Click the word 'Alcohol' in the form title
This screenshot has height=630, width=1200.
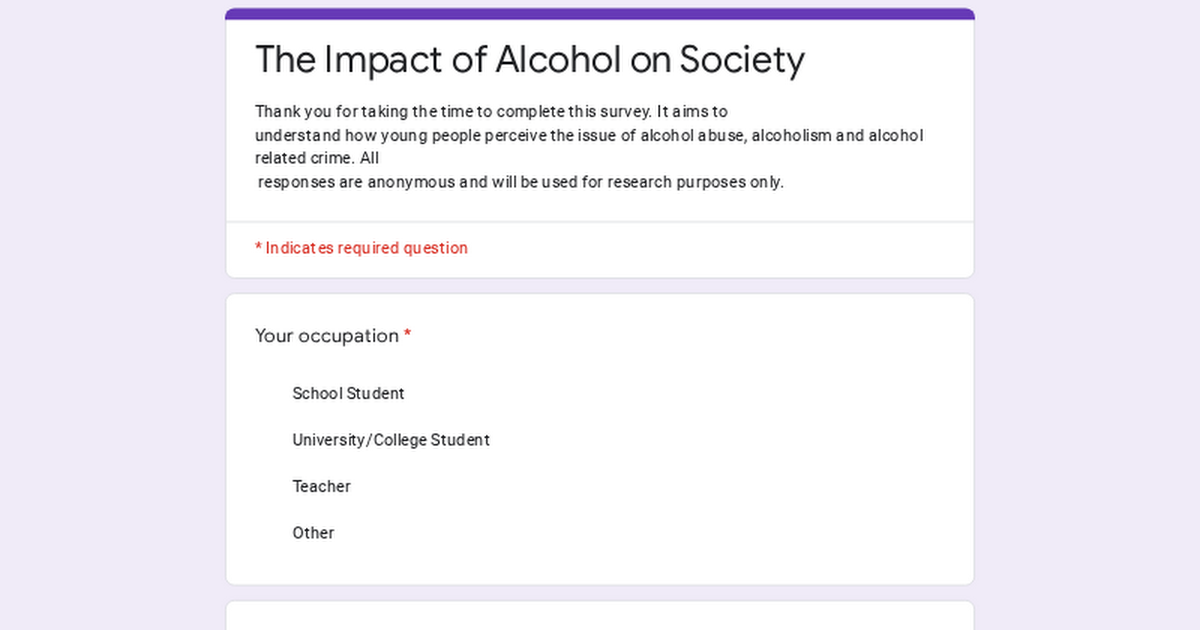(x=556, y=60)
